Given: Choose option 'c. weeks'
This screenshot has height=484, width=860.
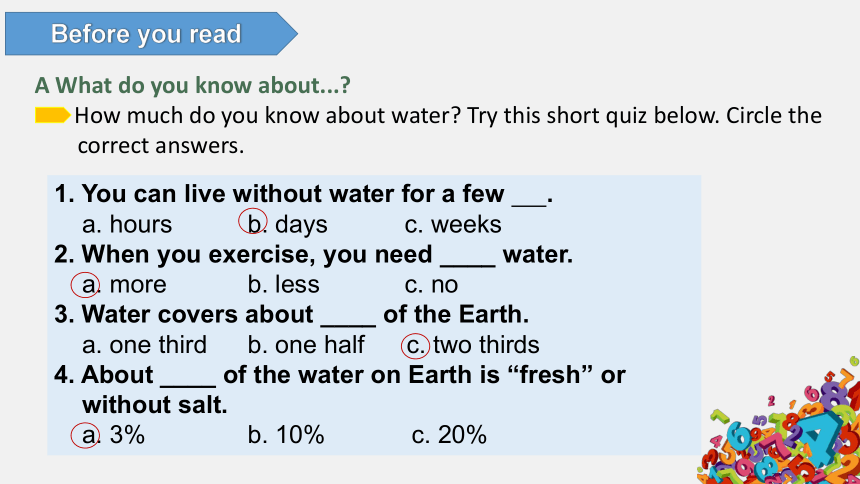Looking at the screenshot, I should point(453,224).
